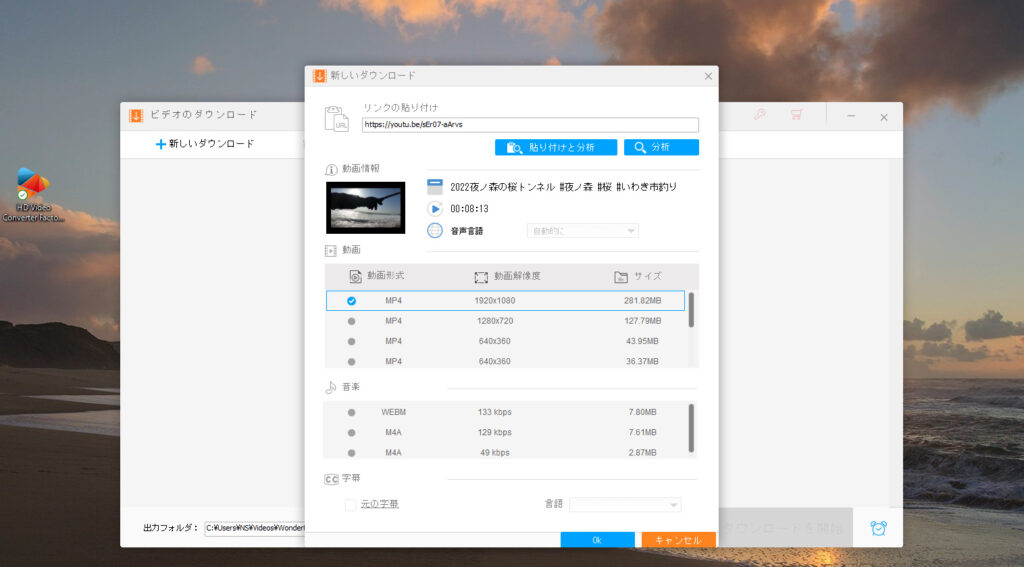The width and height of the screenshot is (1024, 567).
Task: Click the plus icon for 新しいダウンロード
Action: click(x=160, y=144)
